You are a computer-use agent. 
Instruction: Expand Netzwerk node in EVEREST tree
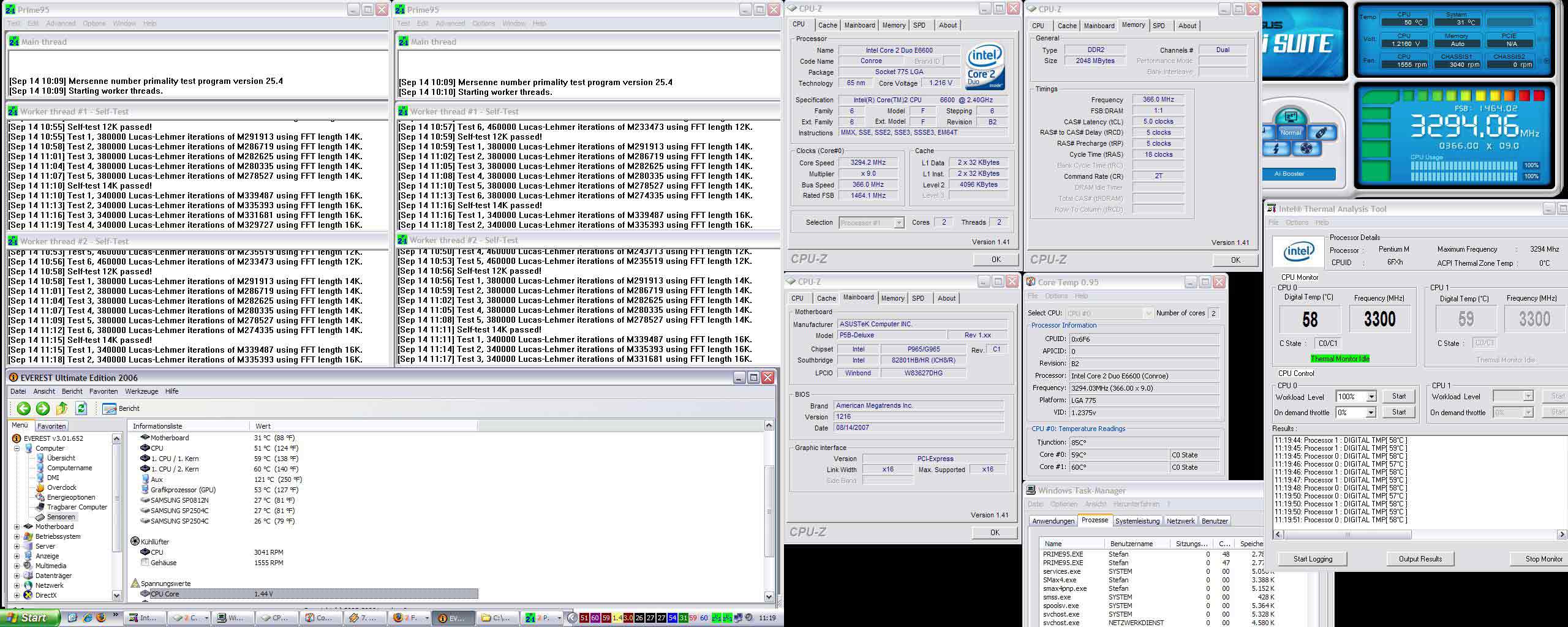pyautogui.click(x=17, y=585)
